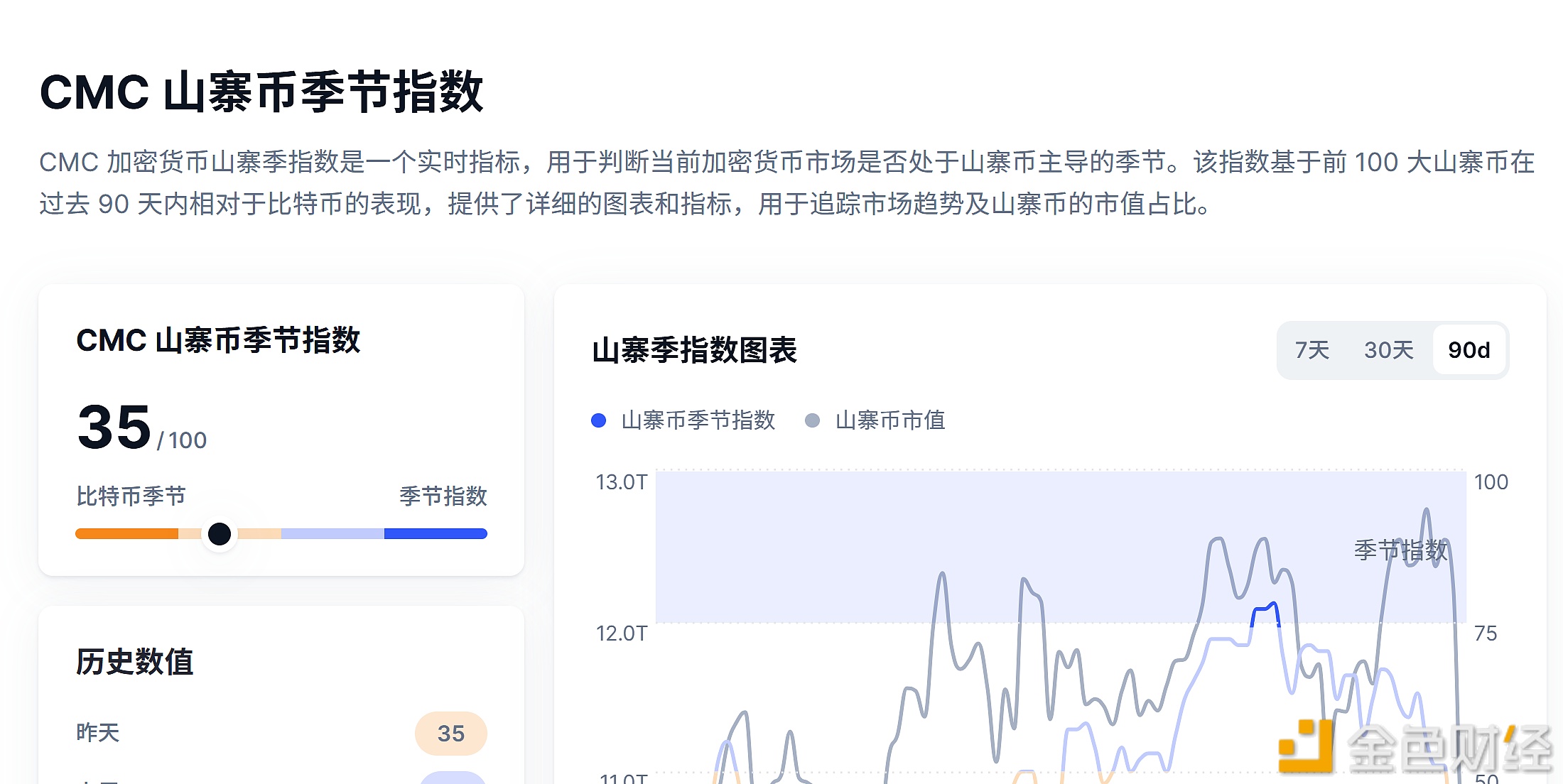The width and height of the screenshot is (1563, 784).
Task: Click the orange badge showing yesterday's value 35
Action: (x=450, y=734)
